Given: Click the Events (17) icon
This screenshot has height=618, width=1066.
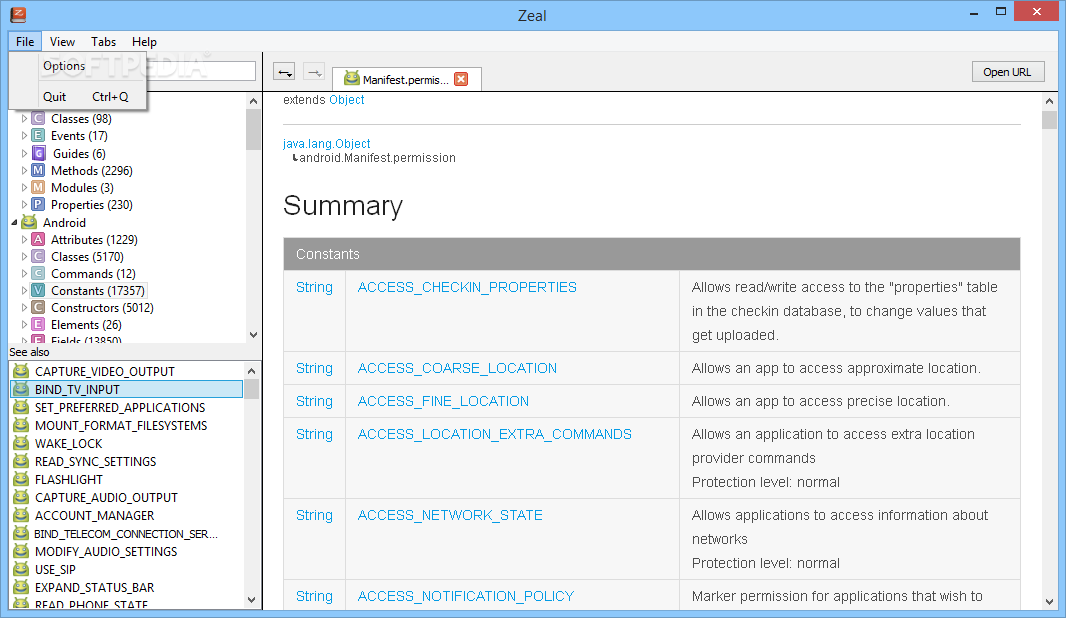Looking at the screenshot, I should (x=39, y=135).
